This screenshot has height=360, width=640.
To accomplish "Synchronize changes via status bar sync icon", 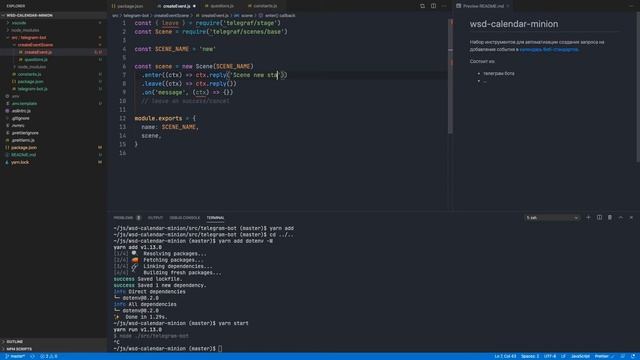I will click(x=32, y=356).
